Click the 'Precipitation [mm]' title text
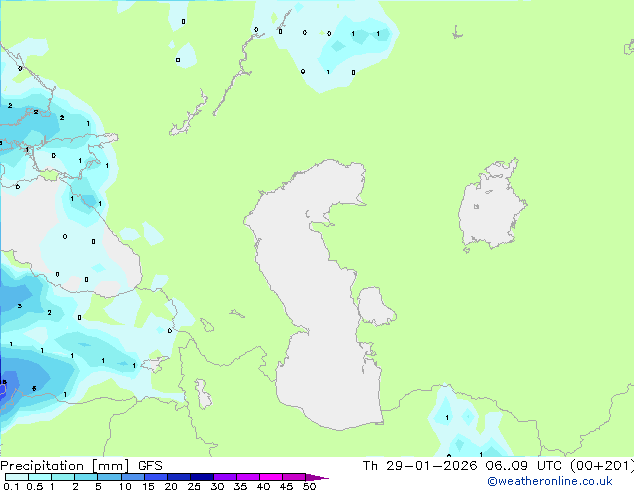Image resolution: width=634 pixels, height=490 pixels. (x=64, y=466)
